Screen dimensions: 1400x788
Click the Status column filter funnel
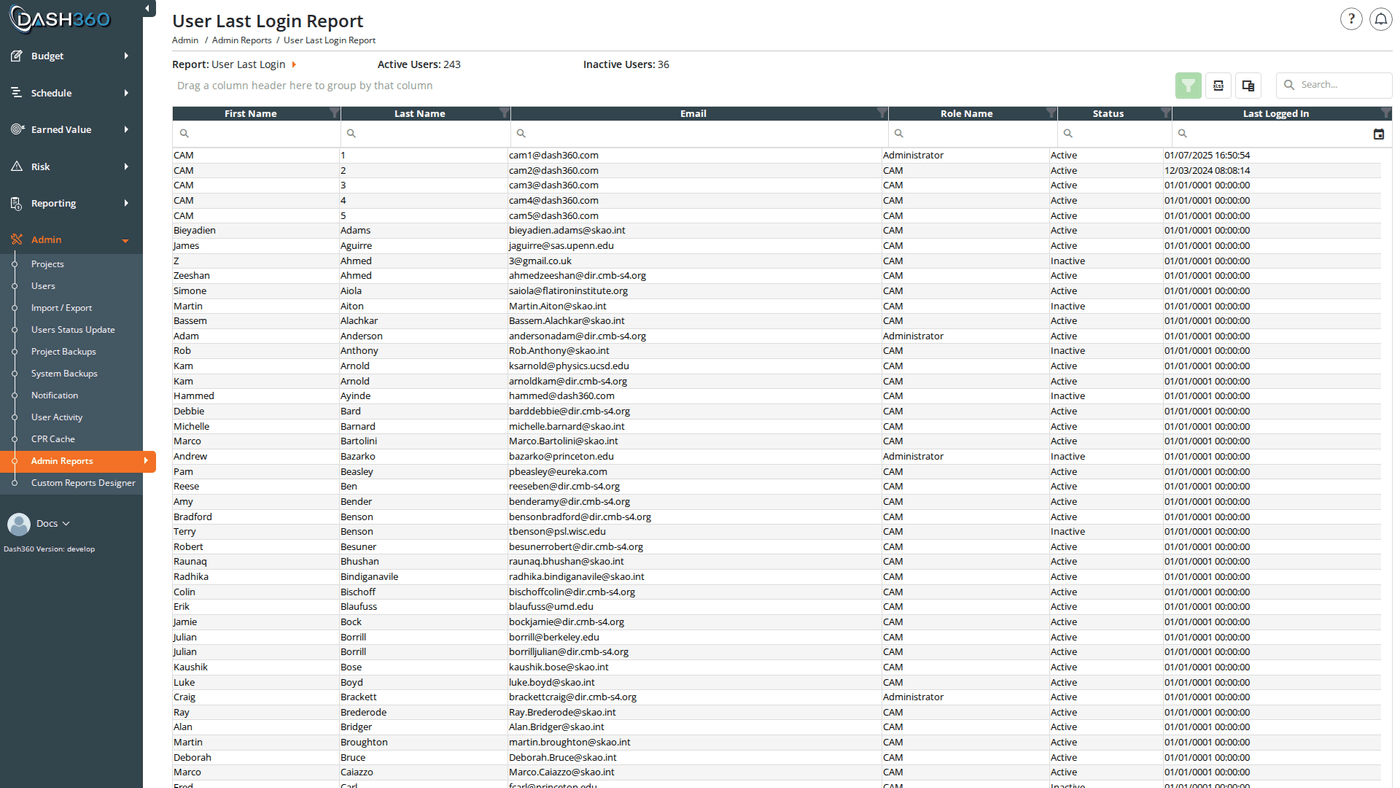click(x=1165, y=114)
